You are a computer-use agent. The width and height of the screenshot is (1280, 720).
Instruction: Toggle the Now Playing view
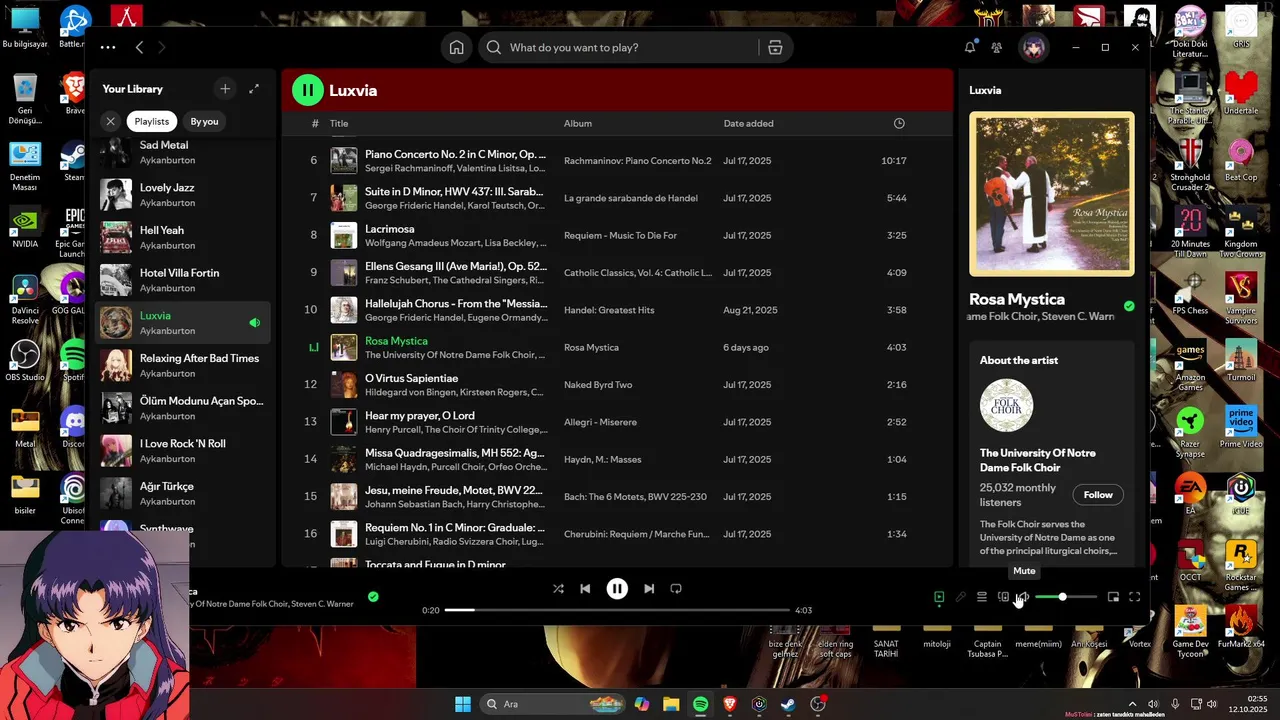[939, 597]
